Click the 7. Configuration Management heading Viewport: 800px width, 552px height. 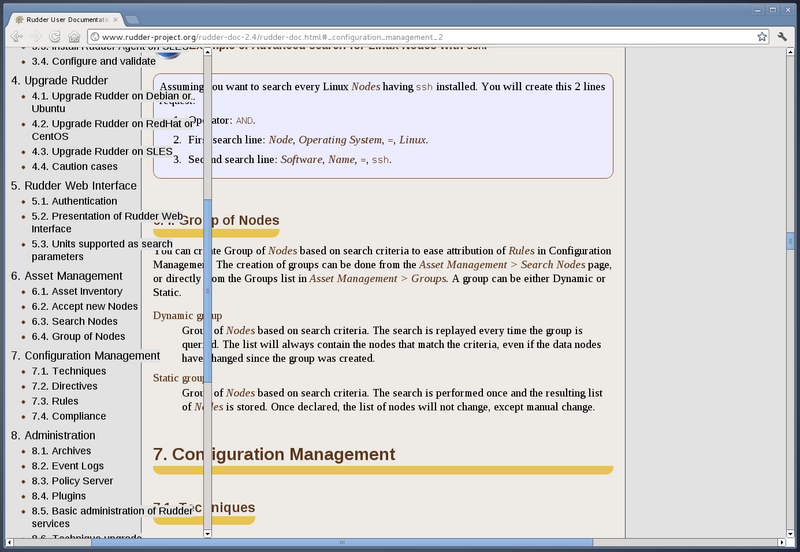tap(274, 454)
